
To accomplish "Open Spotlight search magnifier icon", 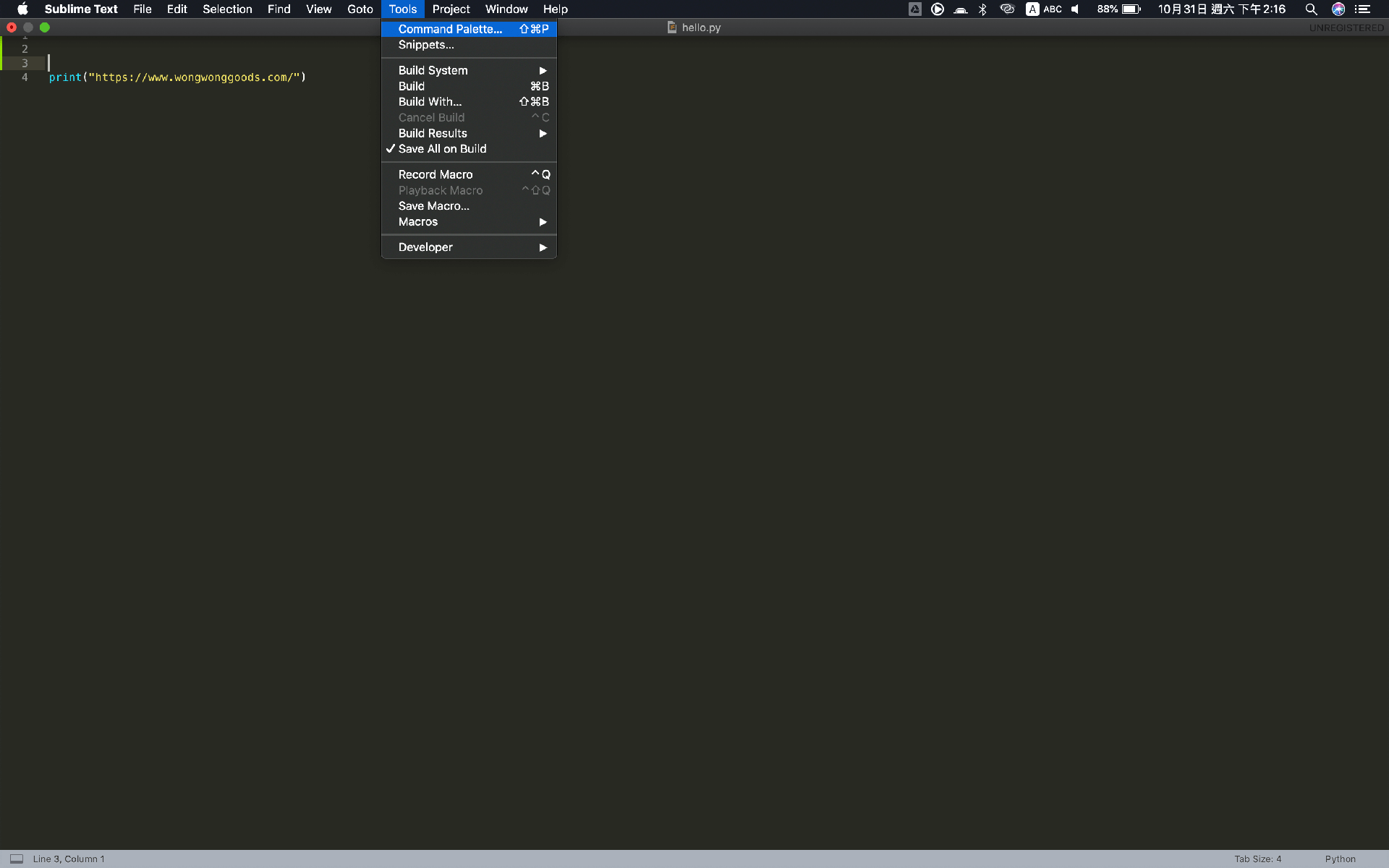I will (1310, 9).
